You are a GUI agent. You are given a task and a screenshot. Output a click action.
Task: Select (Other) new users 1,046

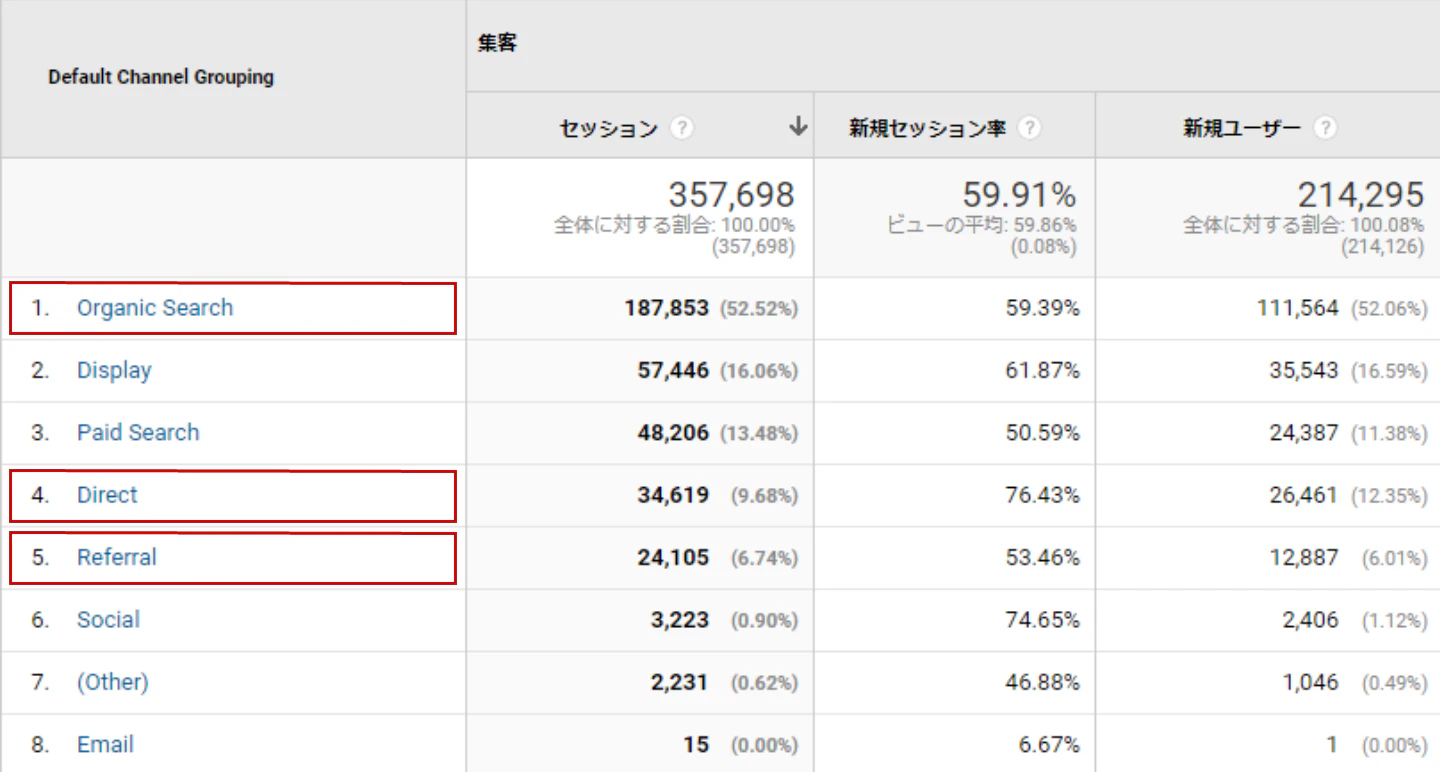click(1310, 682)
